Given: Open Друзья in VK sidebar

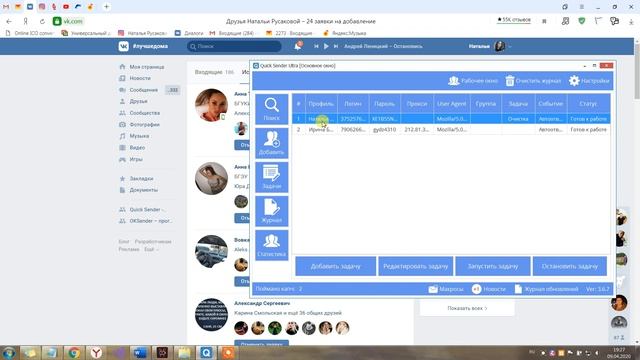Looking at the screenshot, I should [x=133, y=101].
